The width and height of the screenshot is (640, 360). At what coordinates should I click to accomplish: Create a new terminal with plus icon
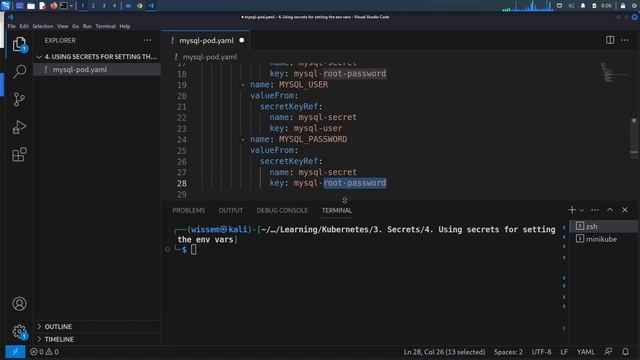tap(572, 210)
